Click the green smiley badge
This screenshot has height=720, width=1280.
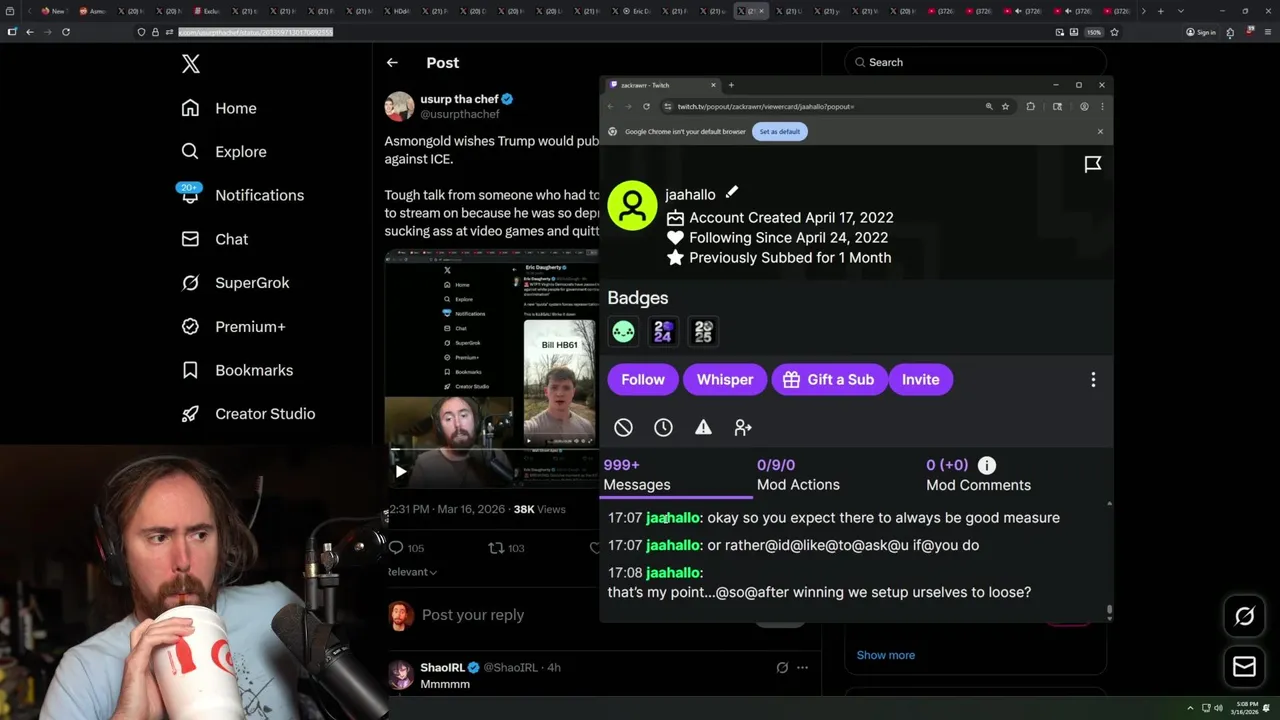click(623, 331)
